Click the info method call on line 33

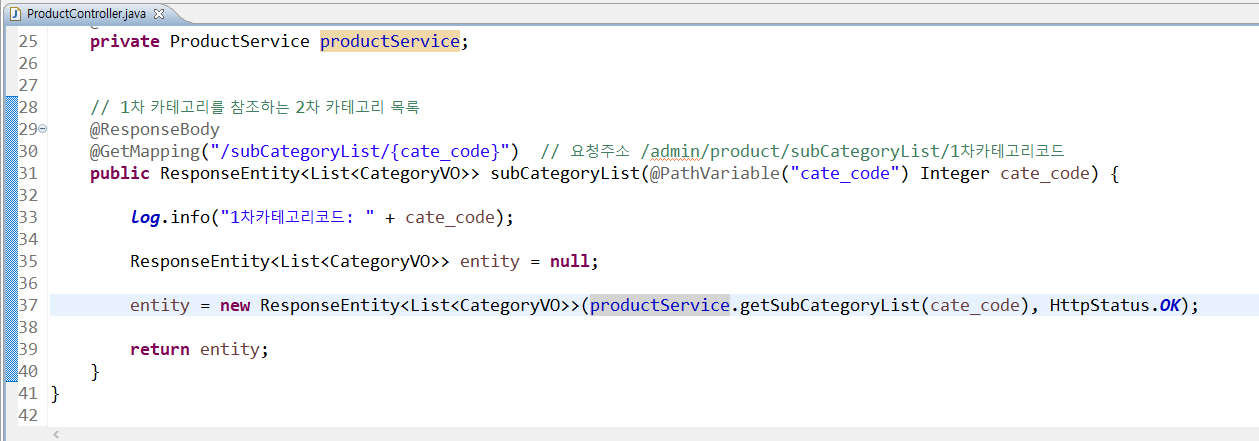[190, 217]
